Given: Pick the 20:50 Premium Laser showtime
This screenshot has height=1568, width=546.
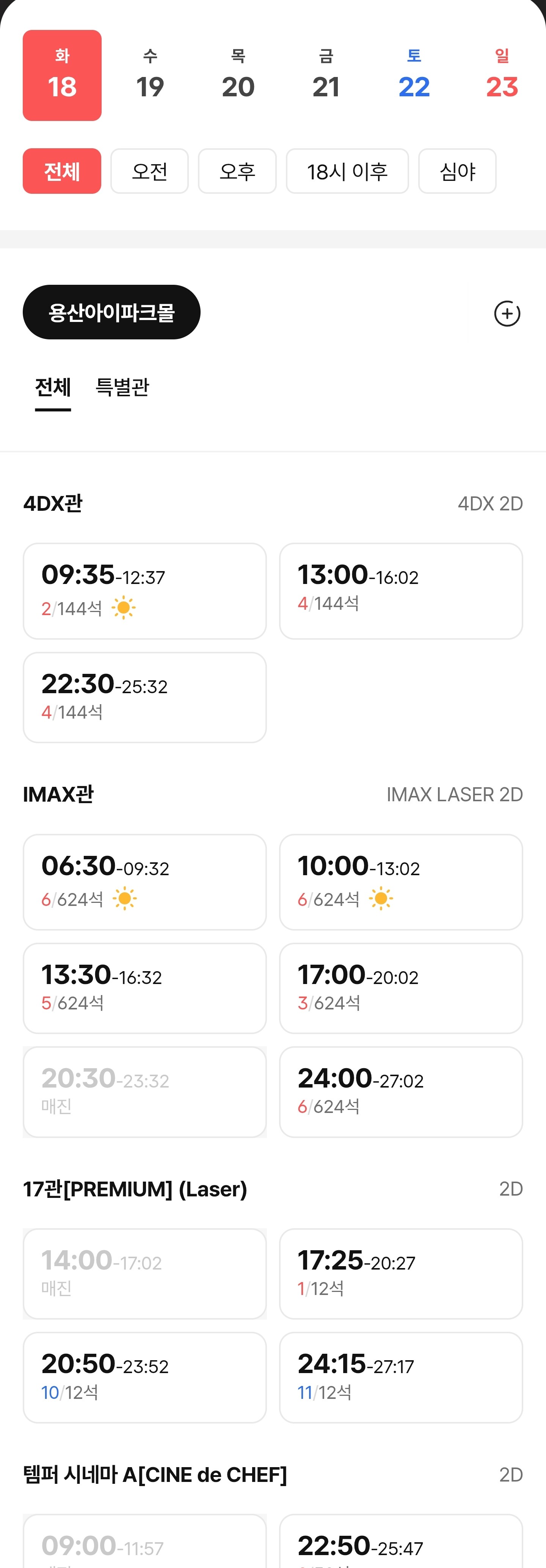Looking at the screenshot, I should click(145, 1378).
